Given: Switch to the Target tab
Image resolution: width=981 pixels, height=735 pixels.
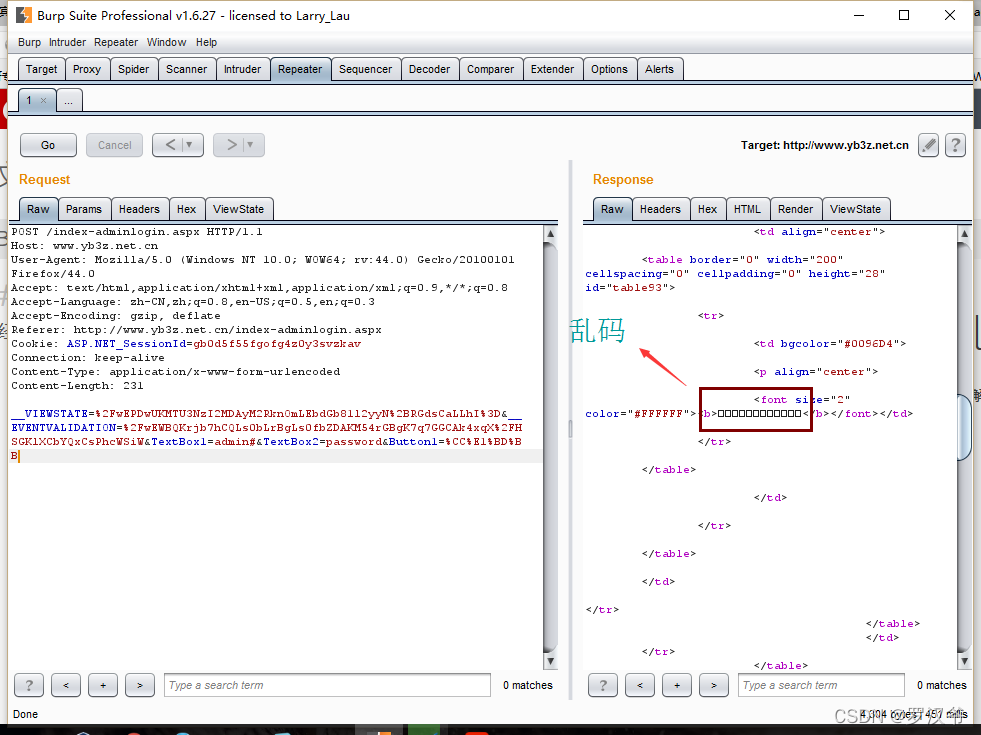Looking at the screenshot, I should point(41,69).
